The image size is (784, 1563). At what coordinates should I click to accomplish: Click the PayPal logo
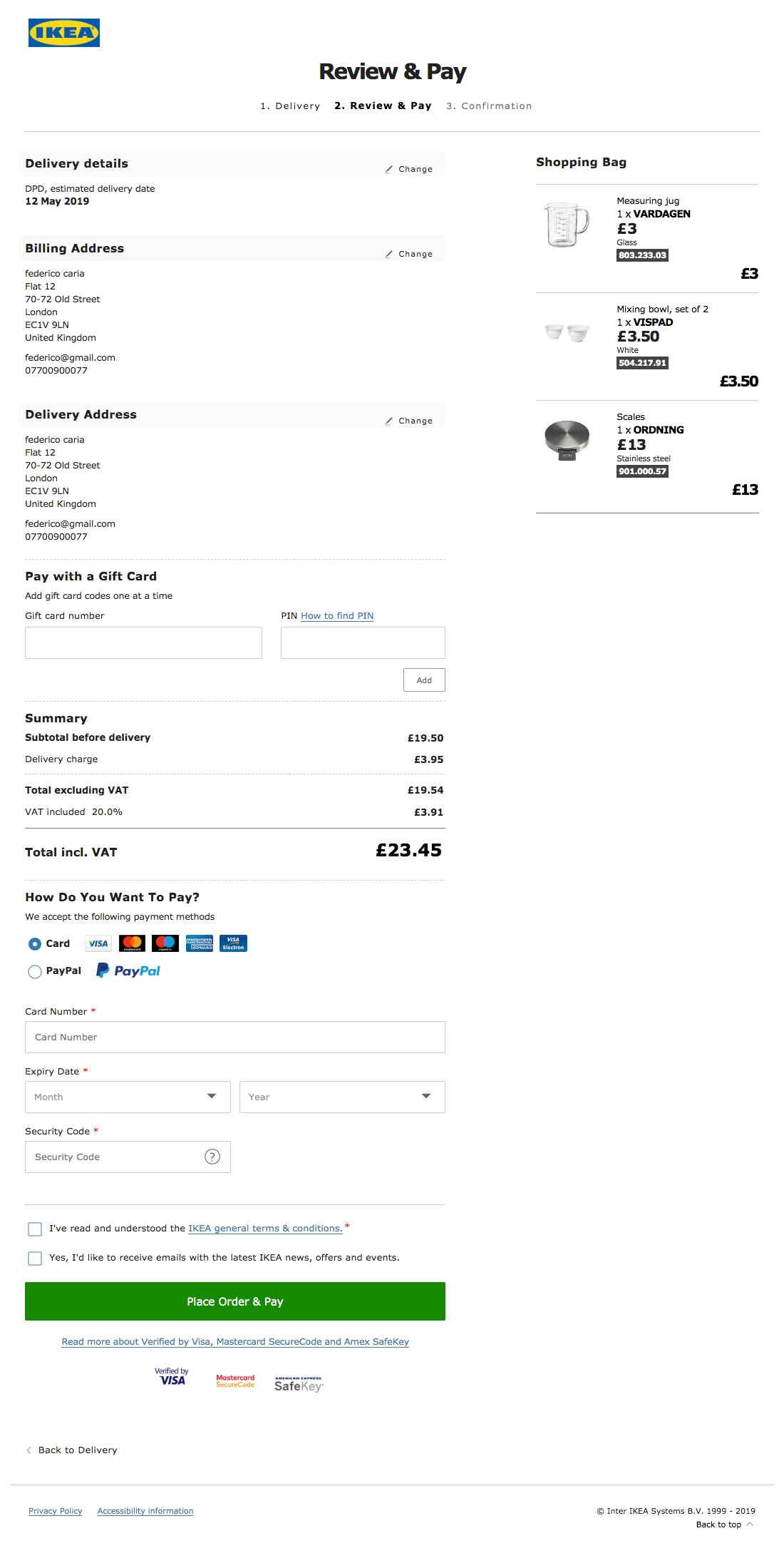pos(129,970)
